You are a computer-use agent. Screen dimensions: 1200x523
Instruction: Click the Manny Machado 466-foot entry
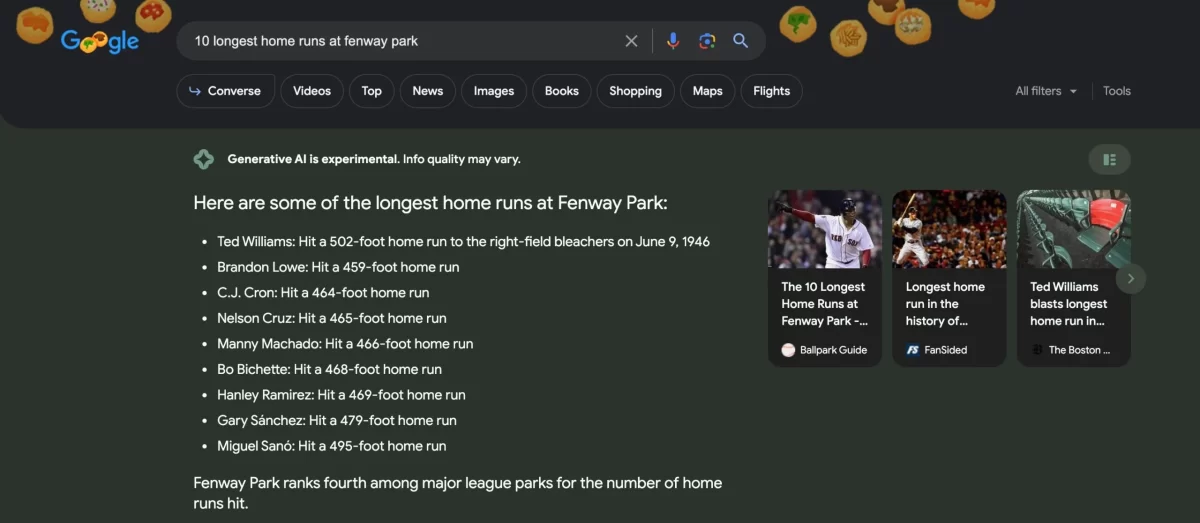345,343
